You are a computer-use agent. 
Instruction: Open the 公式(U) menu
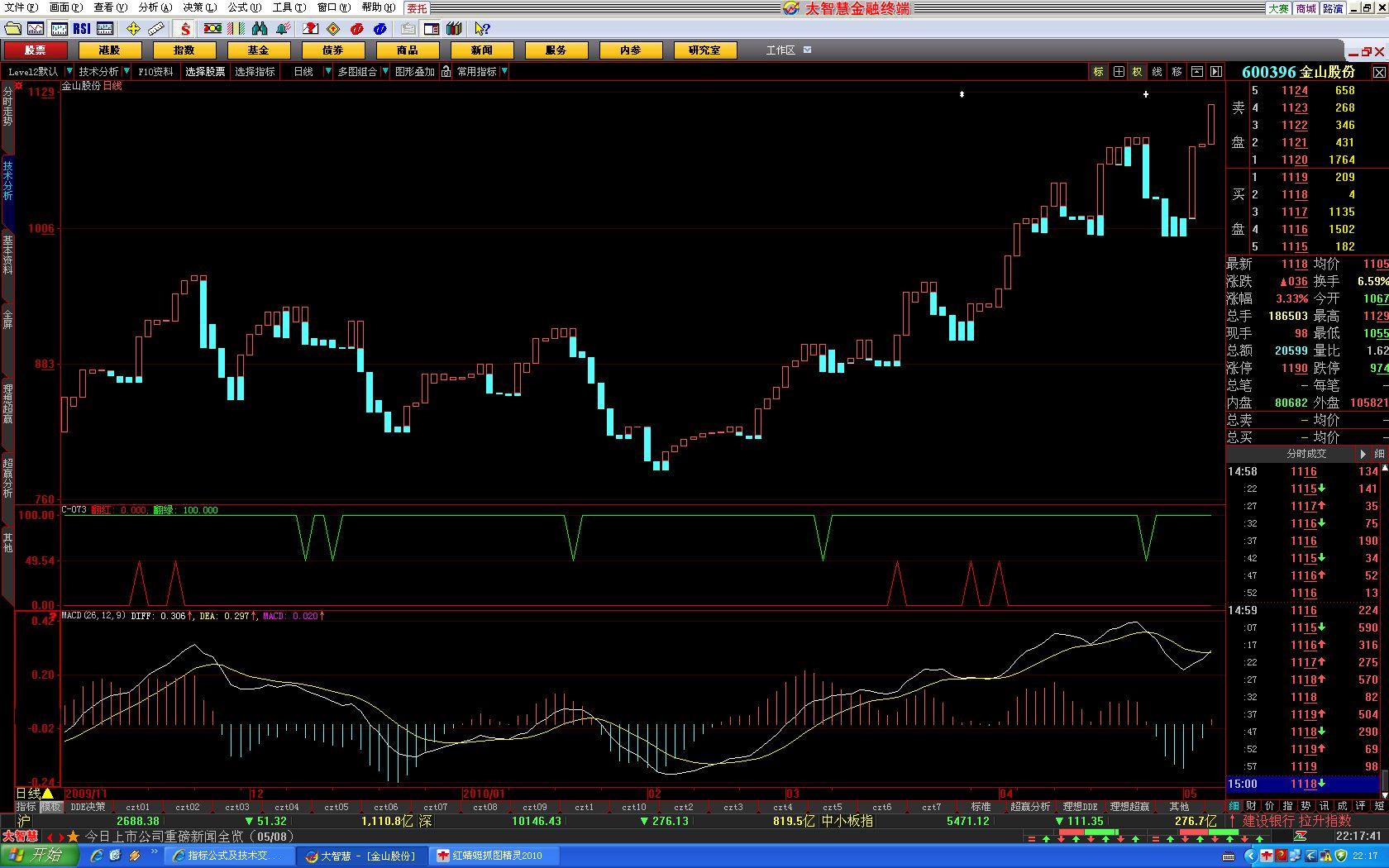coord(245,7)
